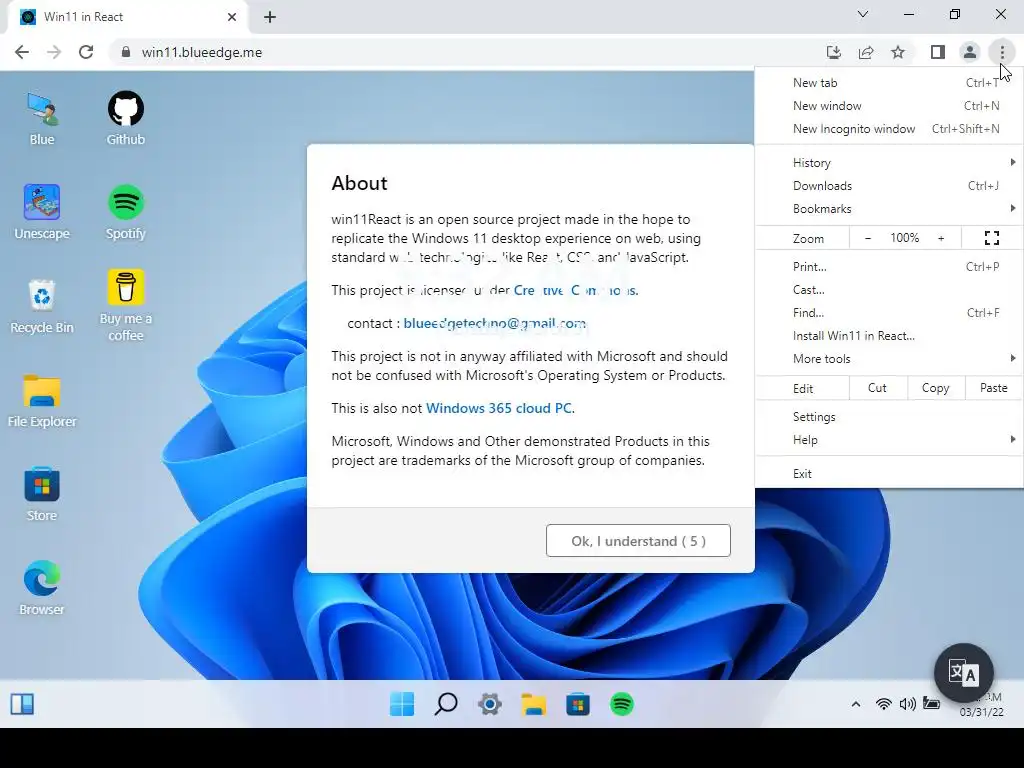Click the battery icon in system tray

point(931,703)
